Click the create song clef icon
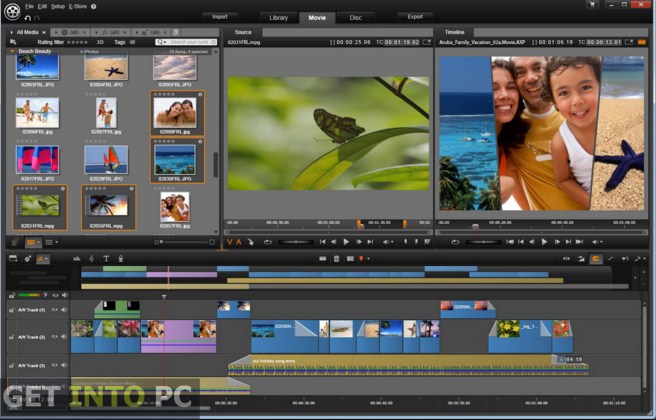 (x=92, y=259)
